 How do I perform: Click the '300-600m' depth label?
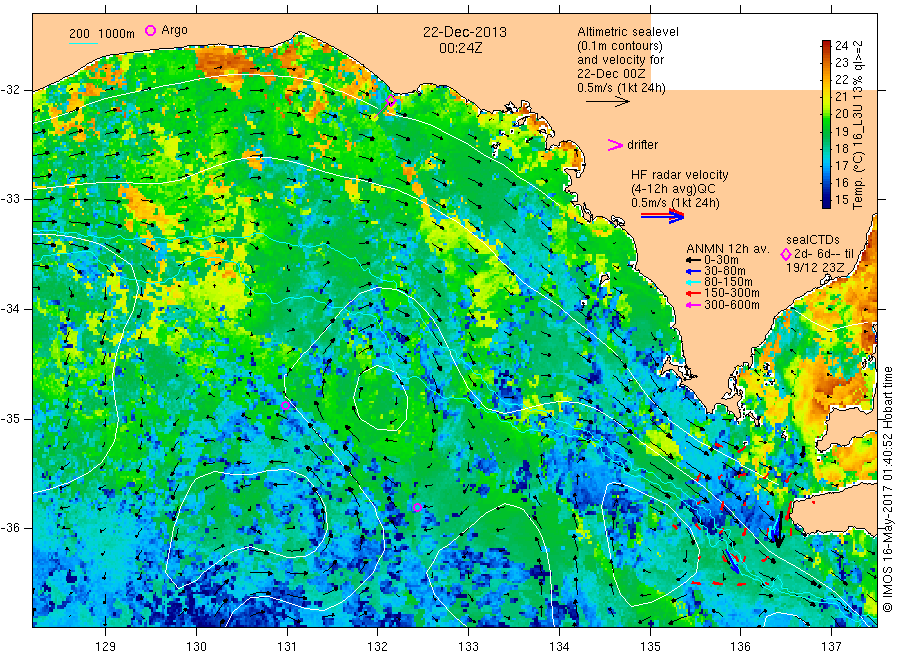pyautogui.click(x=732, y=305)
